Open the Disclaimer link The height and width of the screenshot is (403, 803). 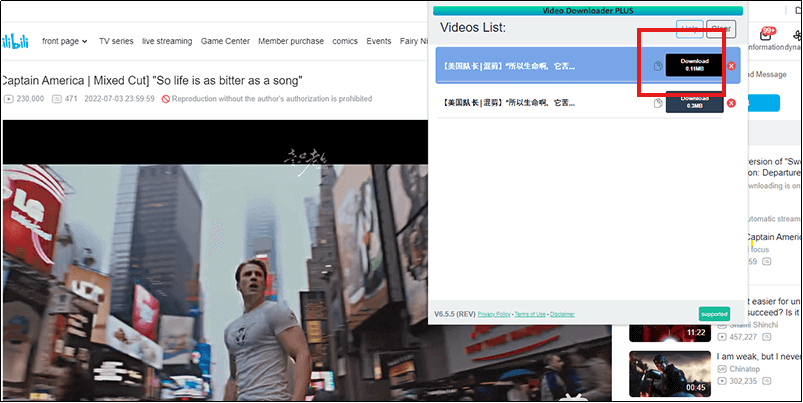562,314
